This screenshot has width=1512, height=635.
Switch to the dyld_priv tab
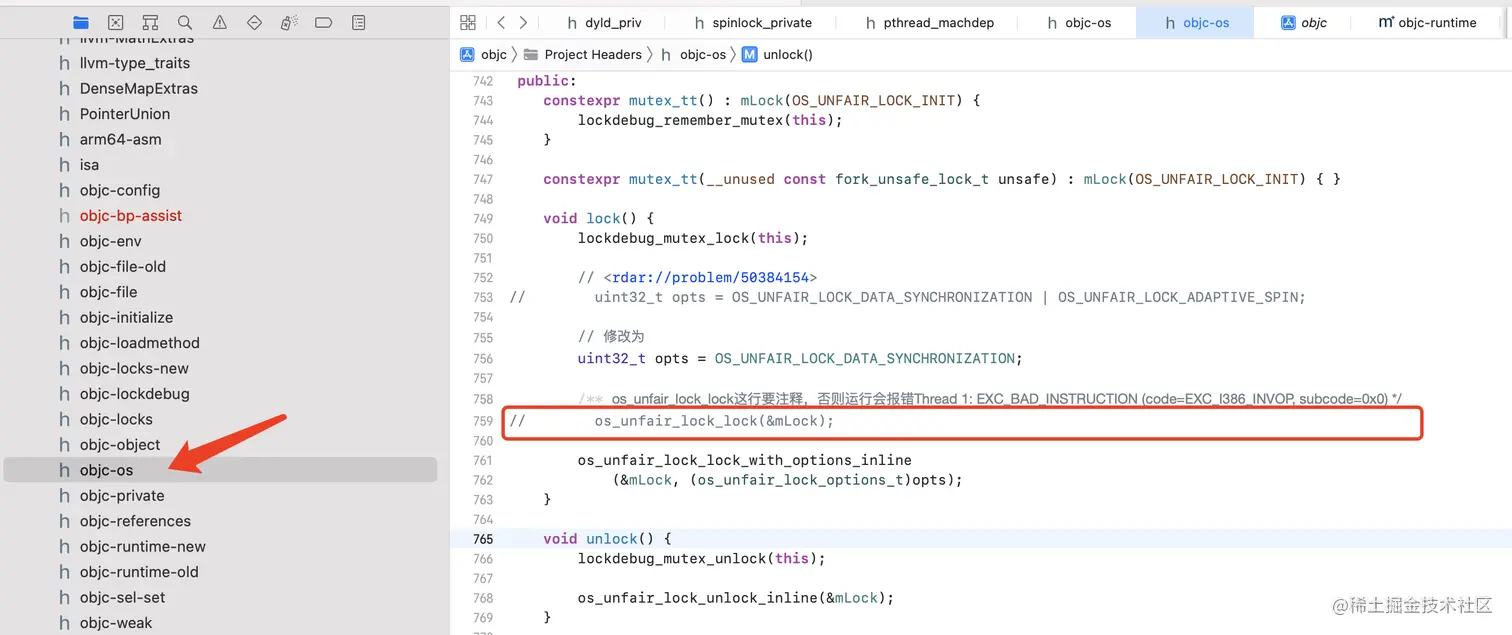click(604, 22)
